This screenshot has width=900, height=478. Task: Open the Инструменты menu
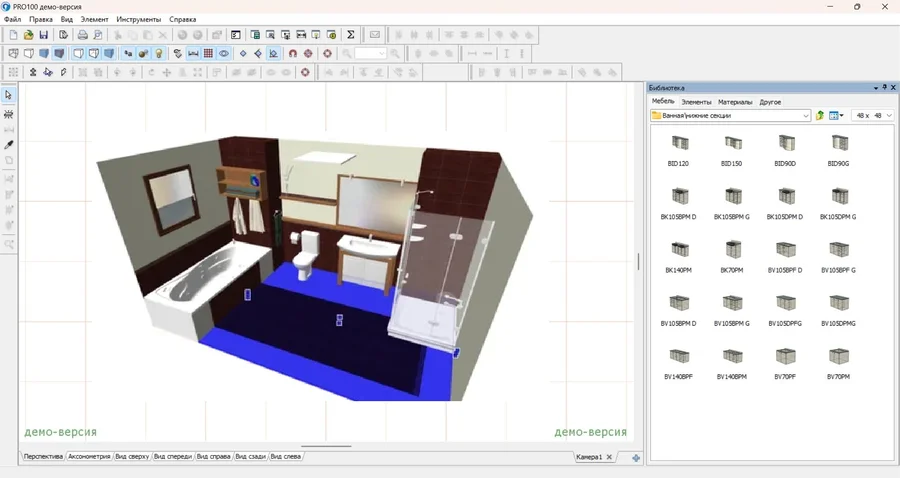[x=139, y=19]
